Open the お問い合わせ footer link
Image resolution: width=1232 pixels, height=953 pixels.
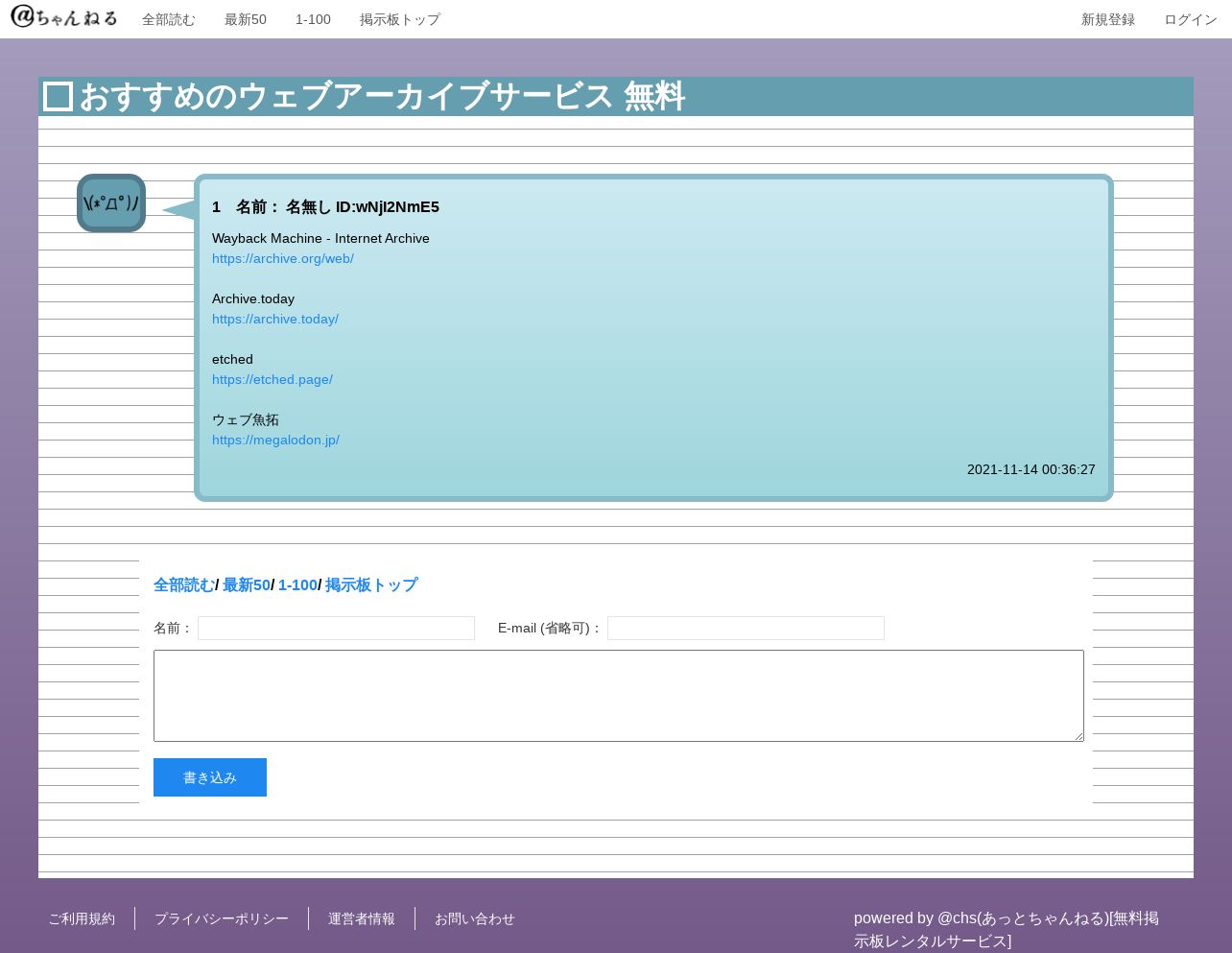coord(474,918)
